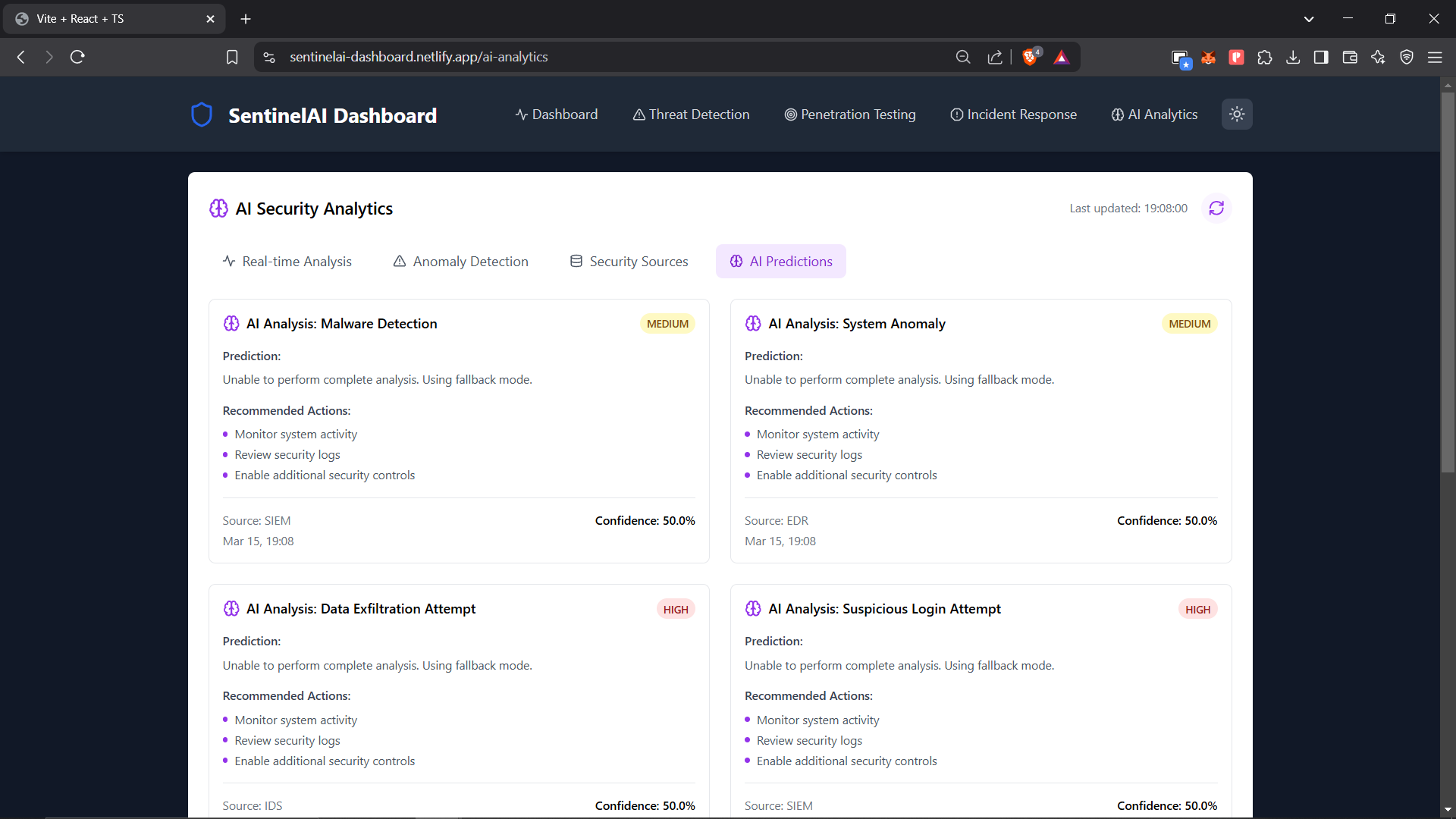Click the address bar to edit URL
This screenshot has height=819, width=1456.
[531, 57]
